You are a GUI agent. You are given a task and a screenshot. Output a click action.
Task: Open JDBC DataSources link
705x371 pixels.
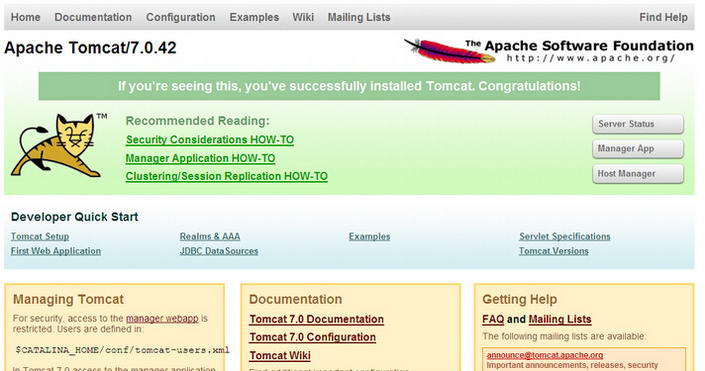click(219, 251)
